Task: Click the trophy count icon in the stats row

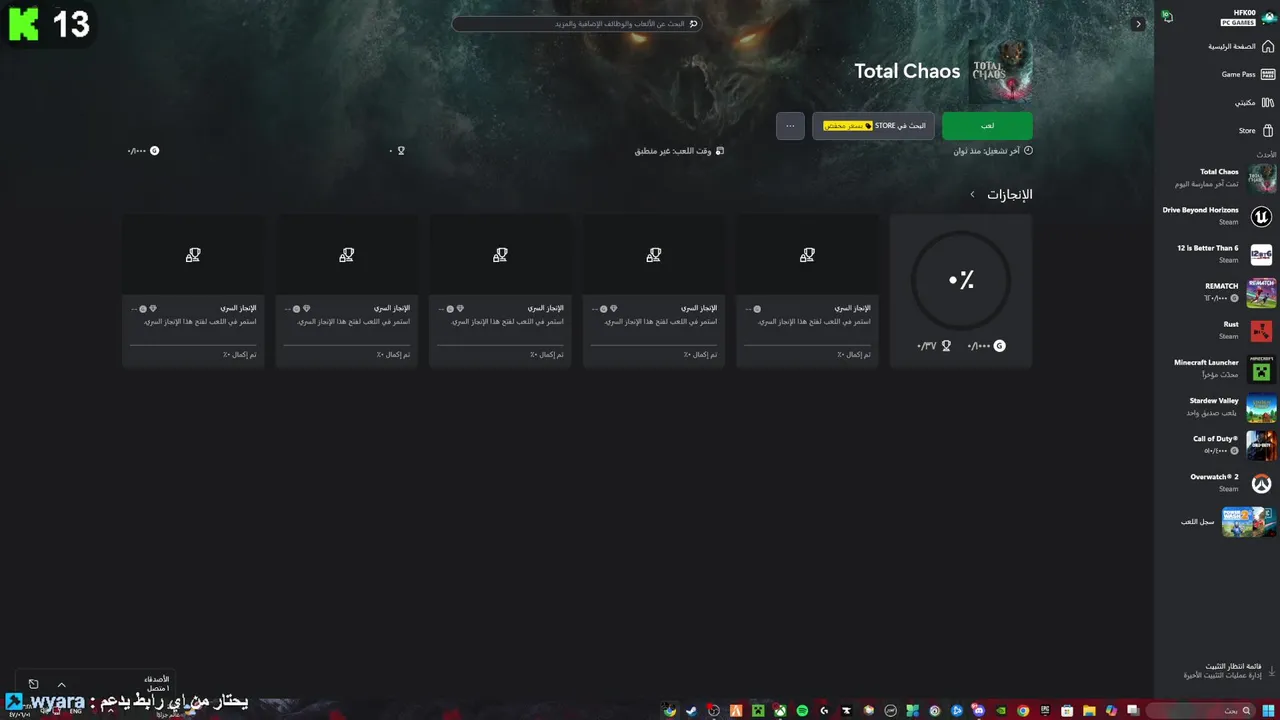Action: [401, 151]
